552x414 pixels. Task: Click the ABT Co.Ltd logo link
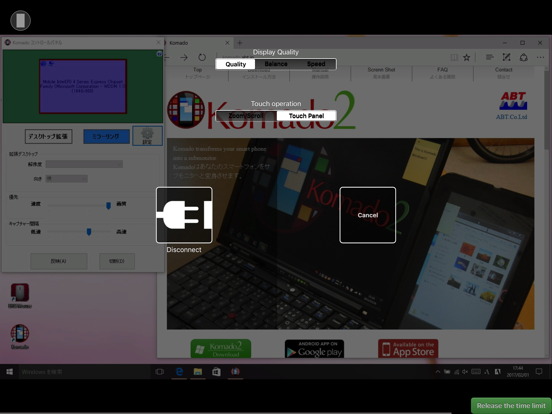click(512, 106)
